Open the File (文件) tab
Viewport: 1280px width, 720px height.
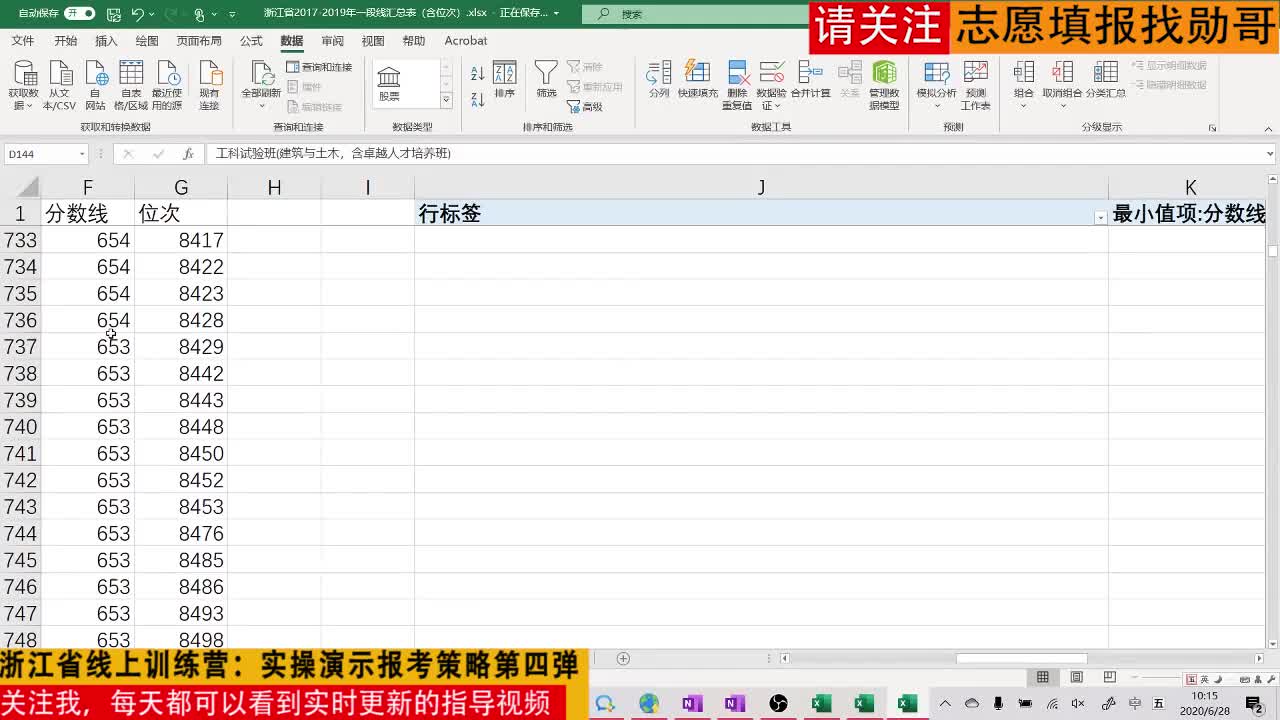point(22,41)
